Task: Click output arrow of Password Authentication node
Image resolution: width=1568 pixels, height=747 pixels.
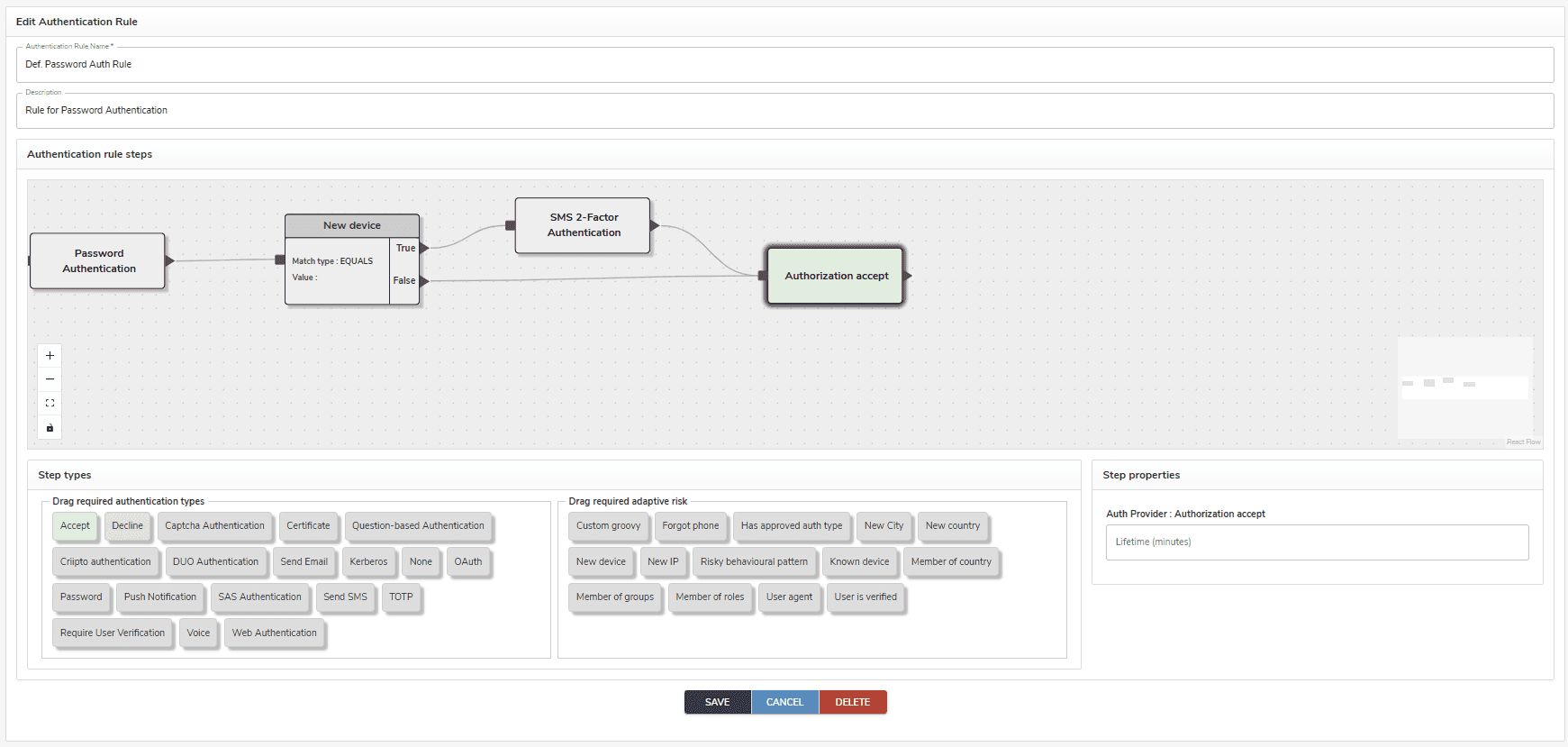Action: click(x=169, y=260)
